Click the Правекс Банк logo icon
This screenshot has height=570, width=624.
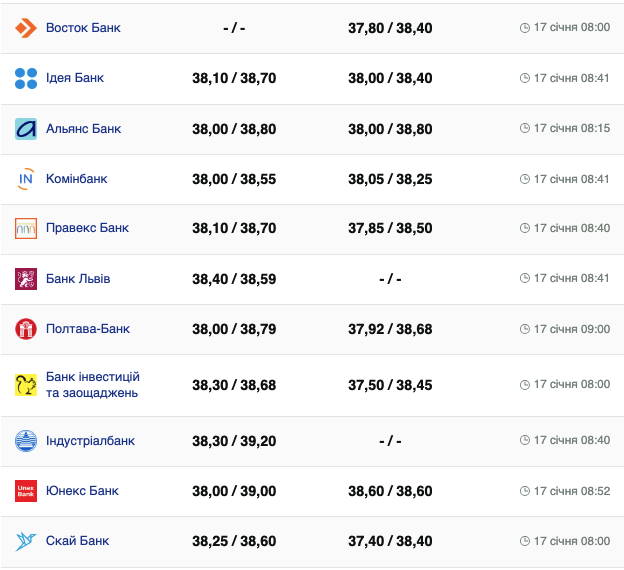coord(26,229)
